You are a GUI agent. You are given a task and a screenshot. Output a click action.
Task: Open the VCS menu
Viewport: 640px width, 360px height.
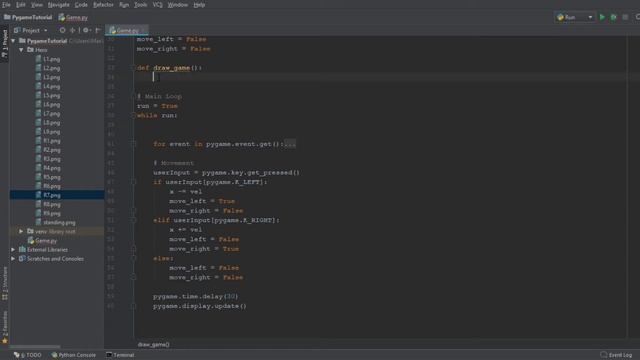pyautogui.click(x=158, y=5)
